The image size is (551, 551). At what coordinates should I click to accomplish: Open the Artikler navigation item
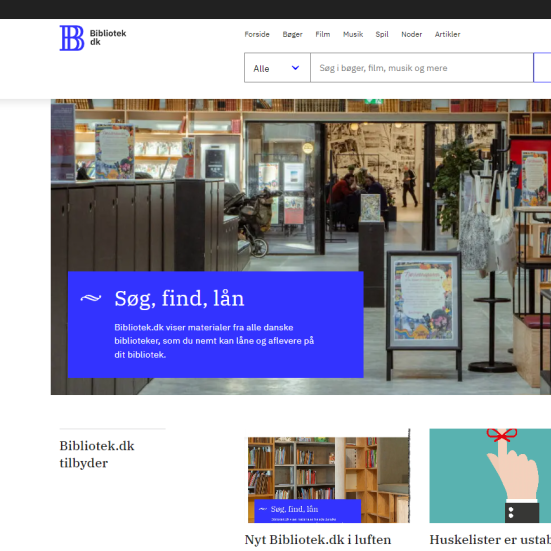[447, 34]
